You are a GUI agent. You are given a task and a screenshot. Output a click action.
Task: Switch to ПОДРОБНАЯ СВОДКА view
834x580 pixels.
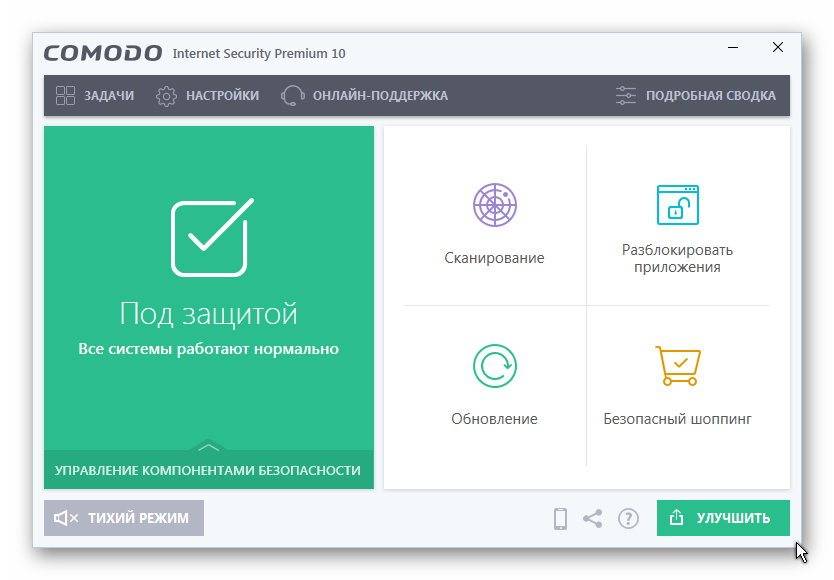[x=711, y=96]
